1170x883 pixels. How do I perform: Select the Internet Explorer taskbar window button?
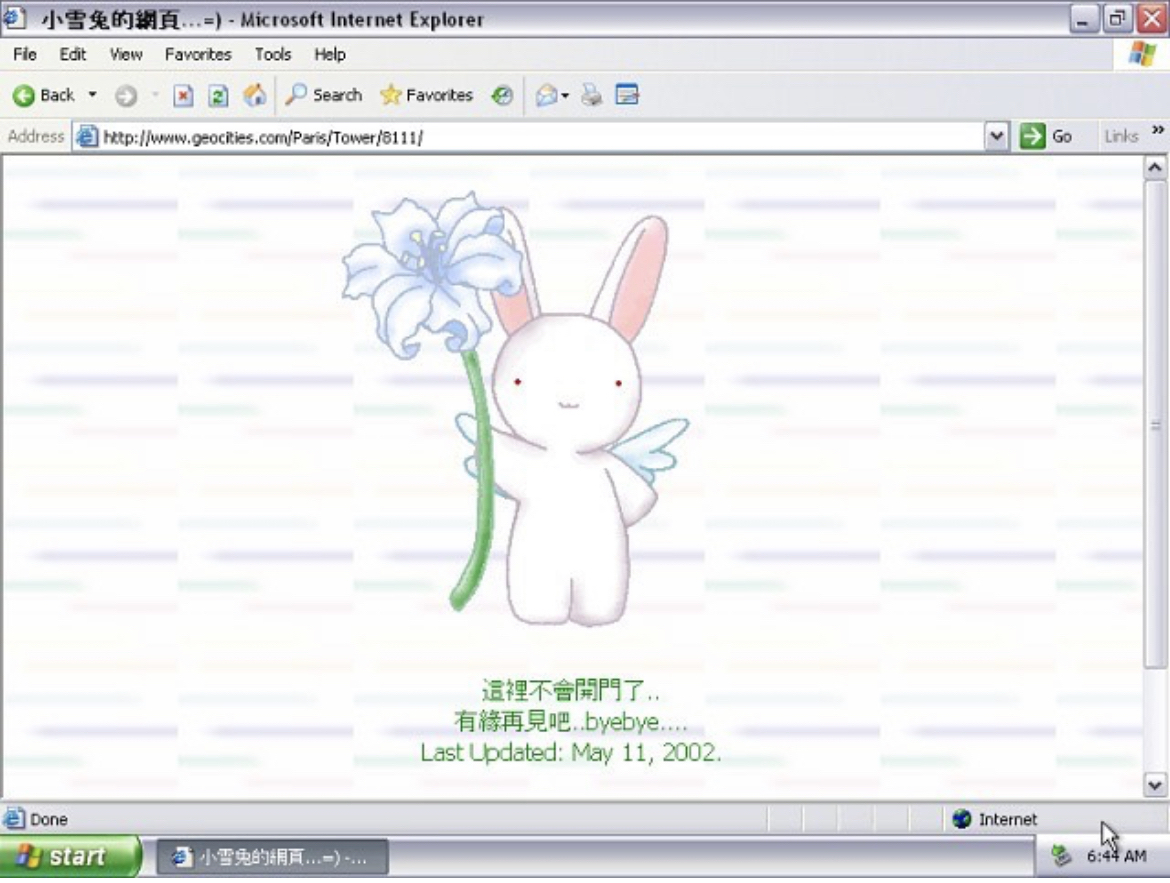[272, 857]
